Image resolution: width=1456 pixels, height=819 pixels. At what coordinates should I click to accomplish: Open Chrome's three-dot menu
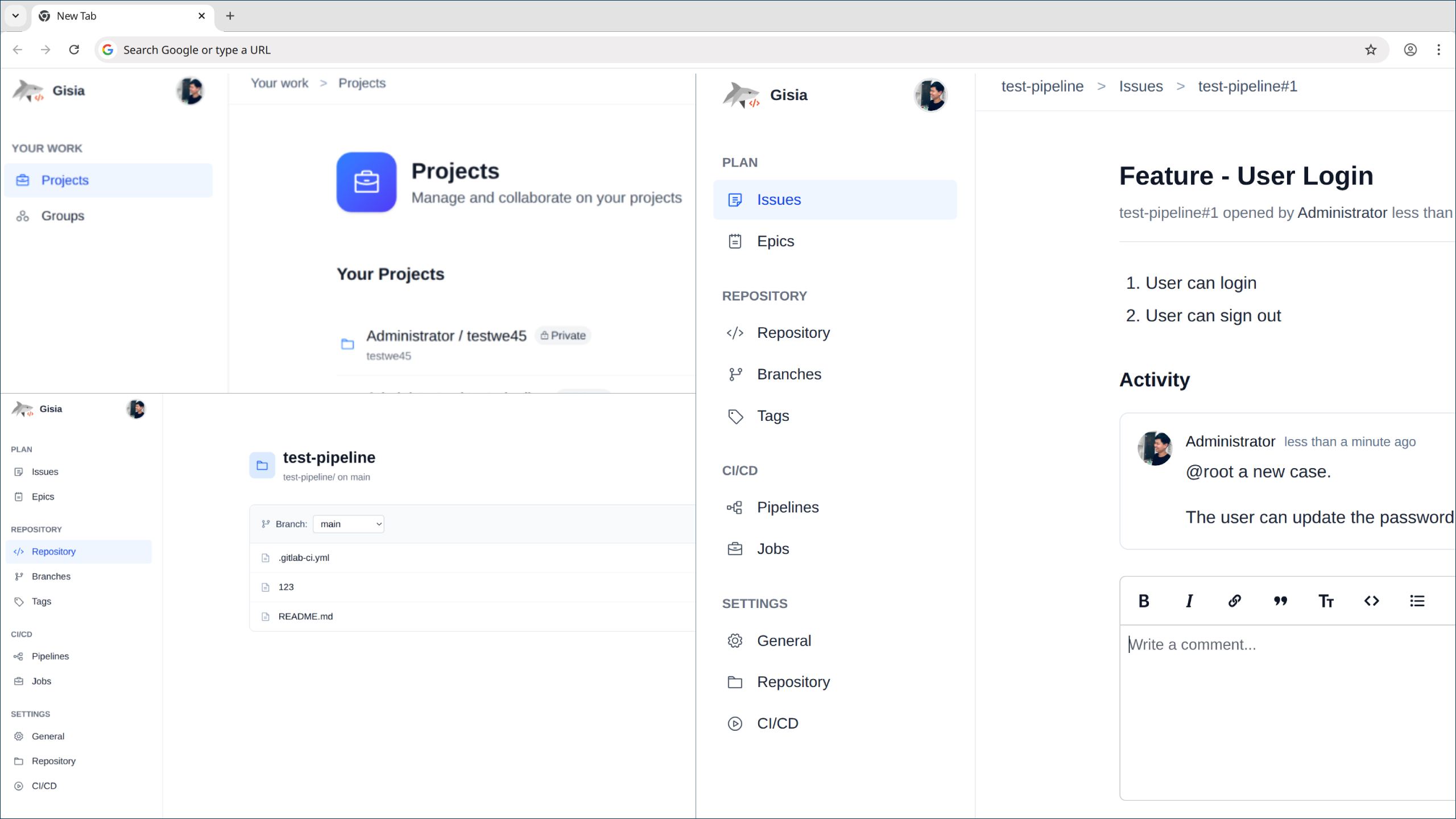pos(1438,49)
